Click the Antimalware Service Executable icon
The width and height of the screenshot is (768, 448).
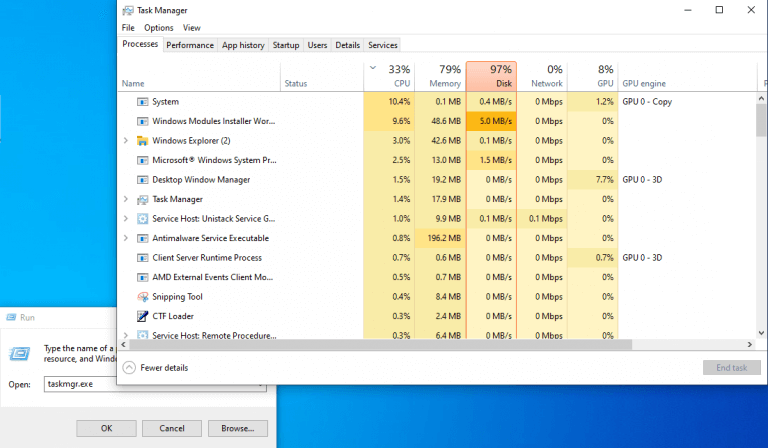pyautogui.click(x=142, y=238)
